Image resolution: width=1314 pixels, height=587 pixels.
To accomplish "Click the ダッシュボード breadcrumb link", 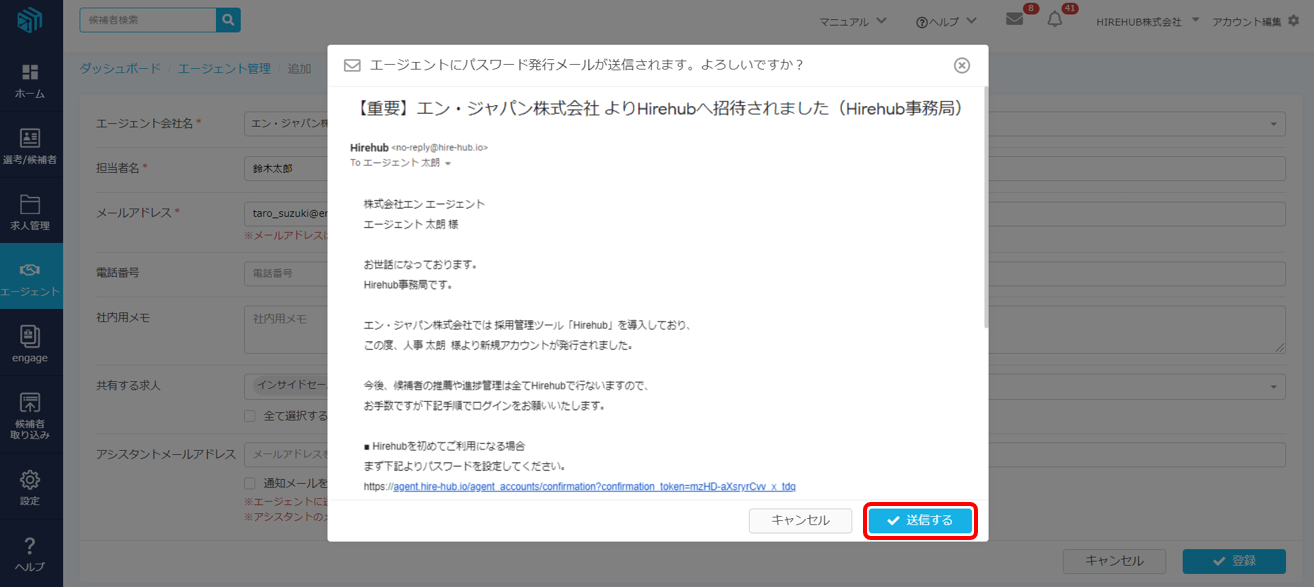I will coord(119,69).
